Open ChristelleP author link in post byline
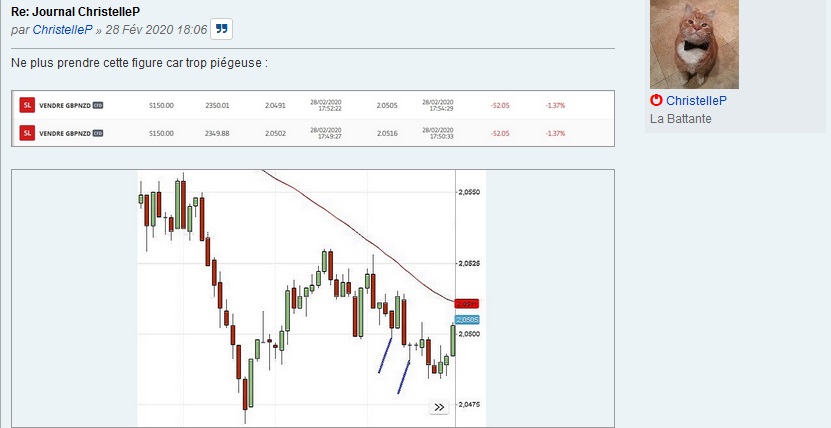831x428 pixels. (x=64, y=30)
